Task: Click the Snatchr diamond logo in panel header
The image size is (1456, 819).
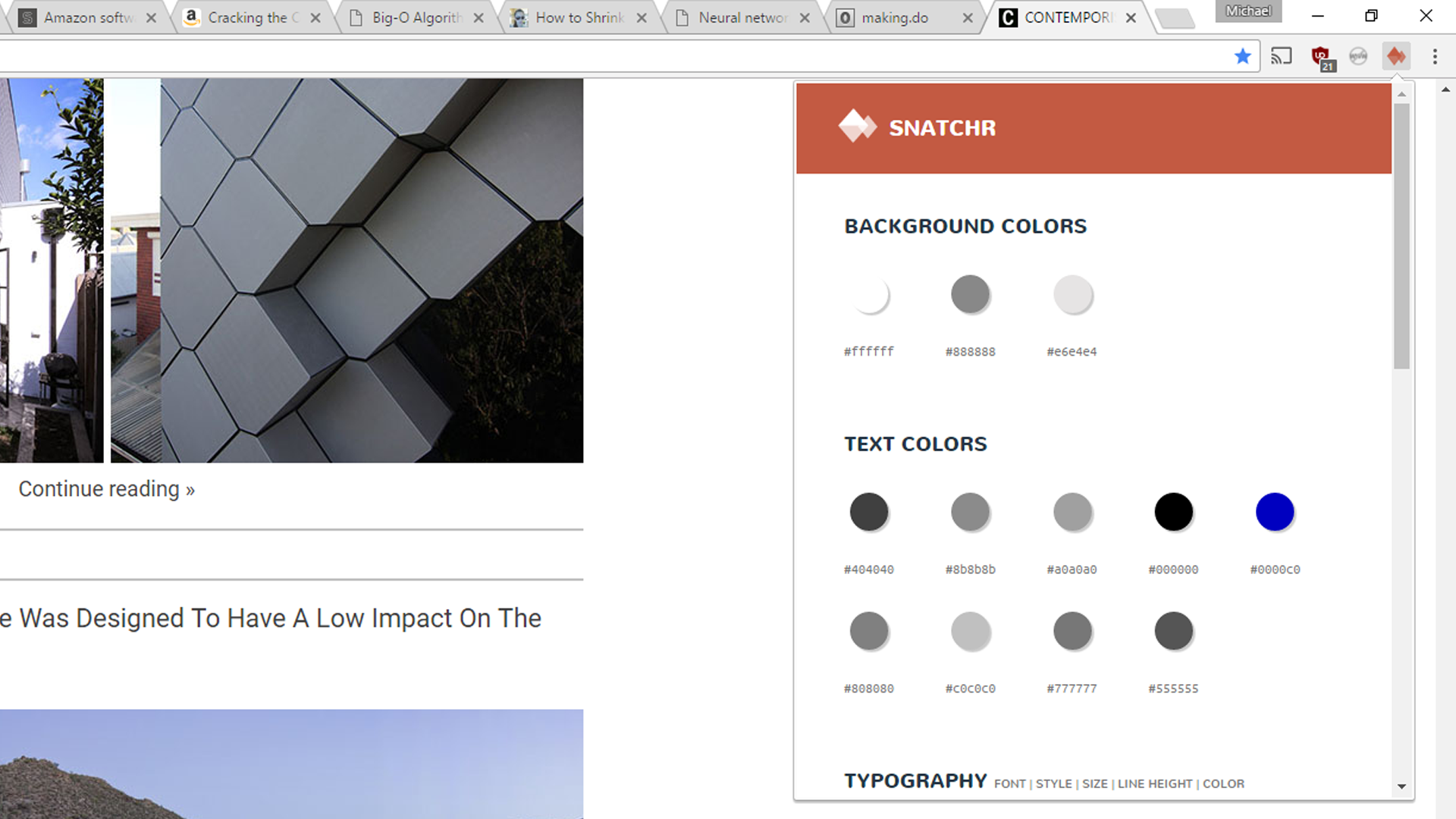Action: [857, 127]
